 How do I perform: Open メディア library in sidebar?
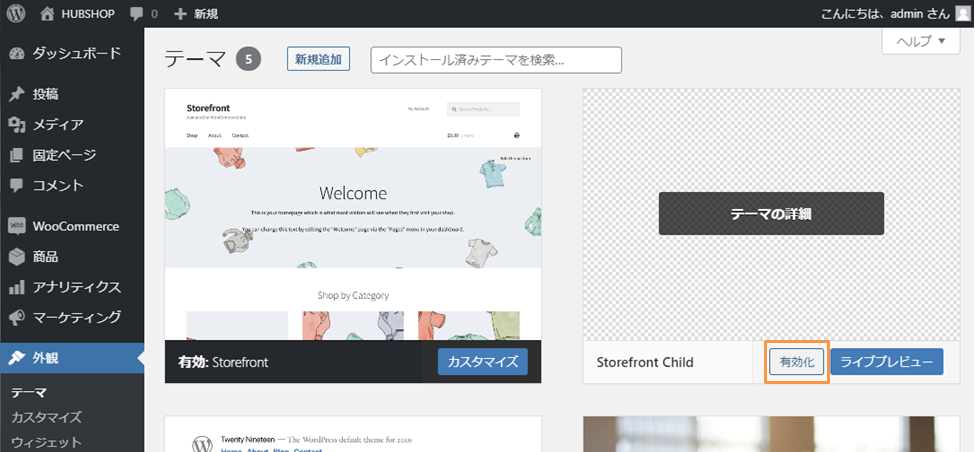[57, 125]
